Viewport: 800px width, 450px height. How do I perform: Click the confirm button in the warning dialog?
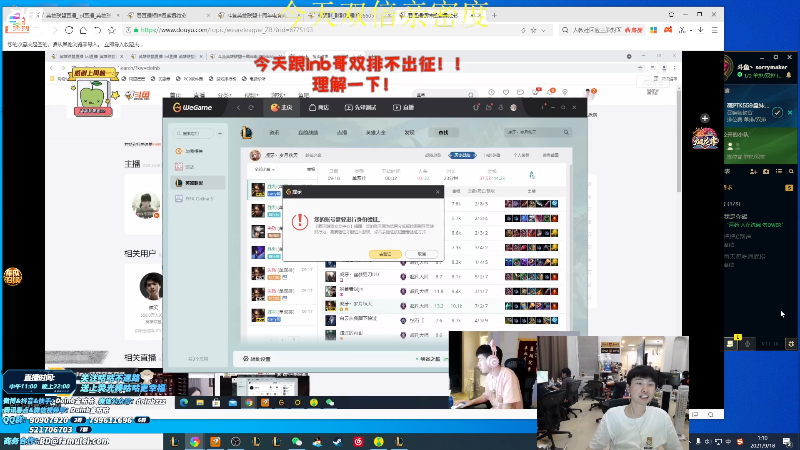[x=385, y=254]
